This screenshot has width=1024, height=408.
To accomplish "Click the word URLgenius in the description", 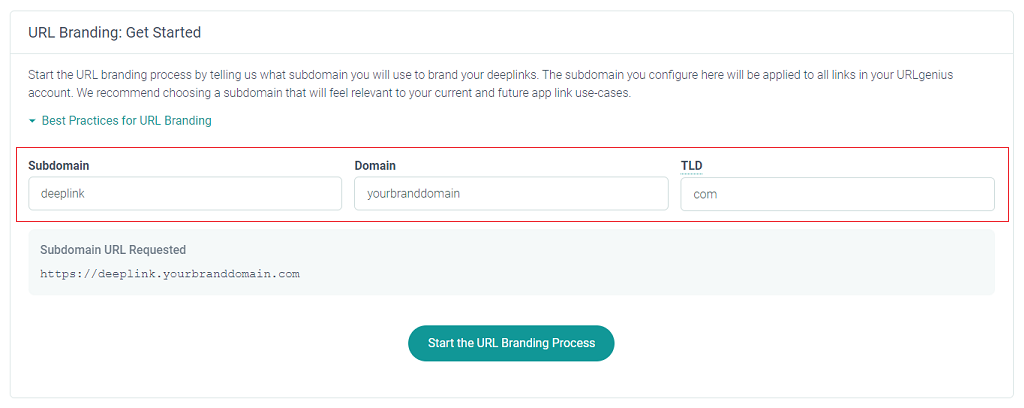I will point(926,74).
